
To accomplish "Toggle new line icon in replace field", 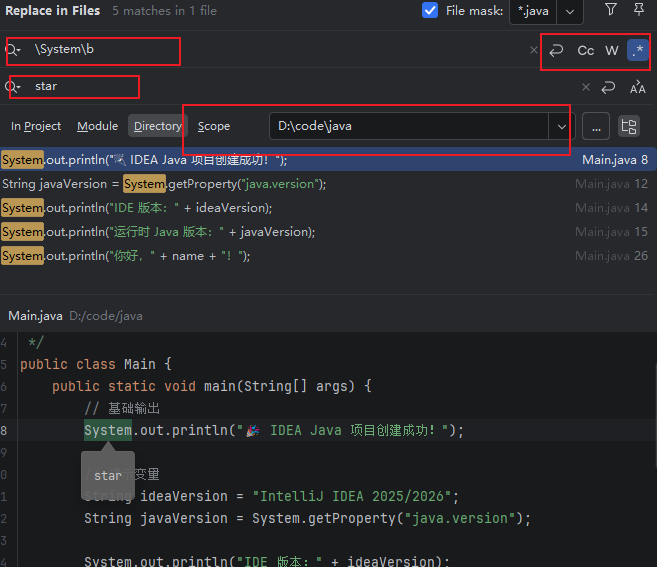I will coord(608,87).
